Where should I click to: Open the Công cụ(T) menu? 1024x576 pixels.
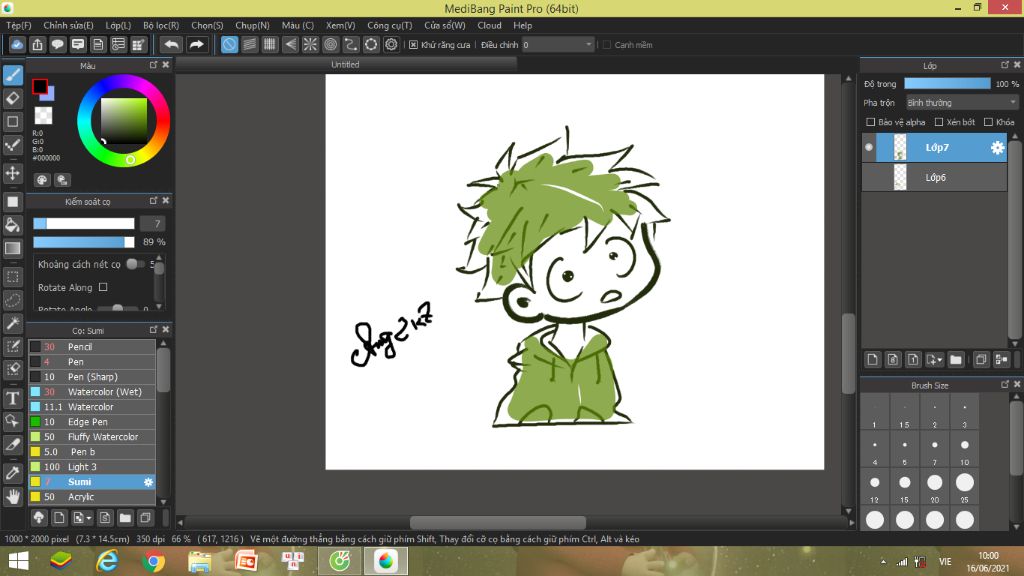390,25
